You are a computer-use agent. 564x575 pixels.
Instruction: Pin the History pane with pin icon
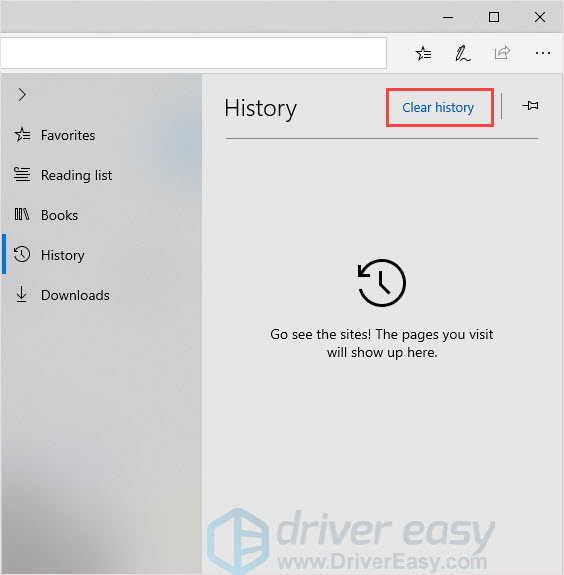coord(530,106)
